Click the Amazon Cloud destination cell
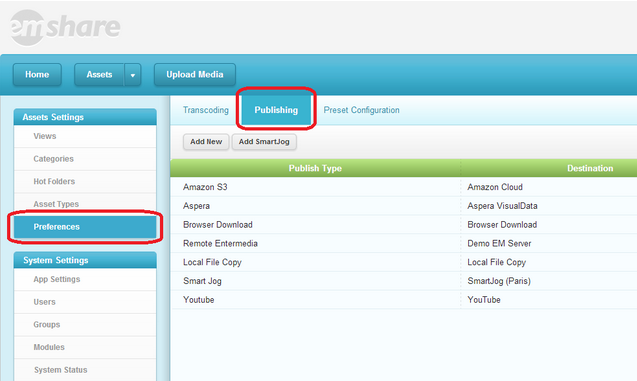This screenshot has height=381, width=637. click(495, 187)
